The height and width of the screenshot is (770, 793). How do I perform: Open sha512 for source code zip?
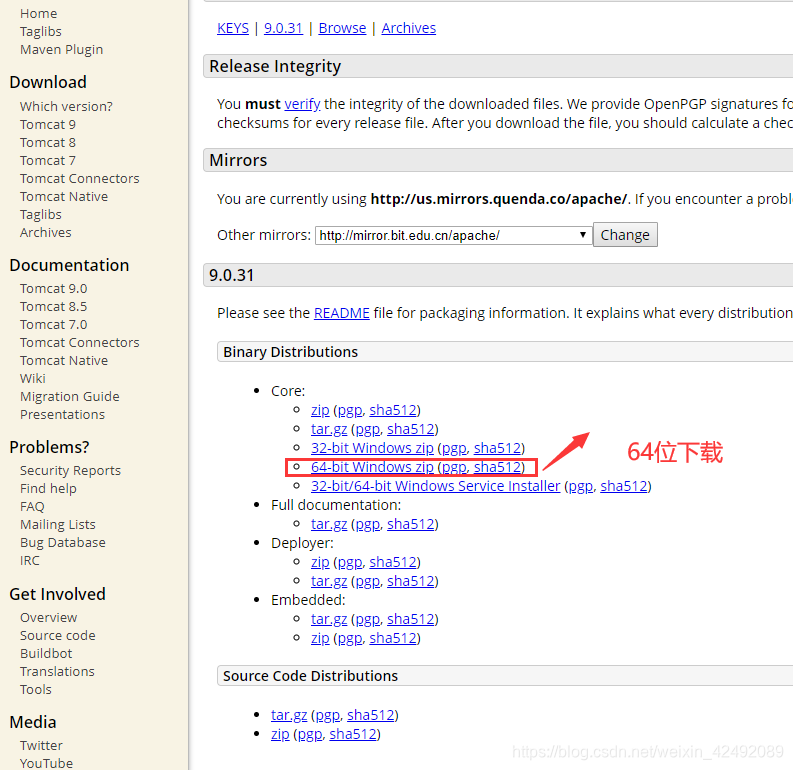[353, 734]
